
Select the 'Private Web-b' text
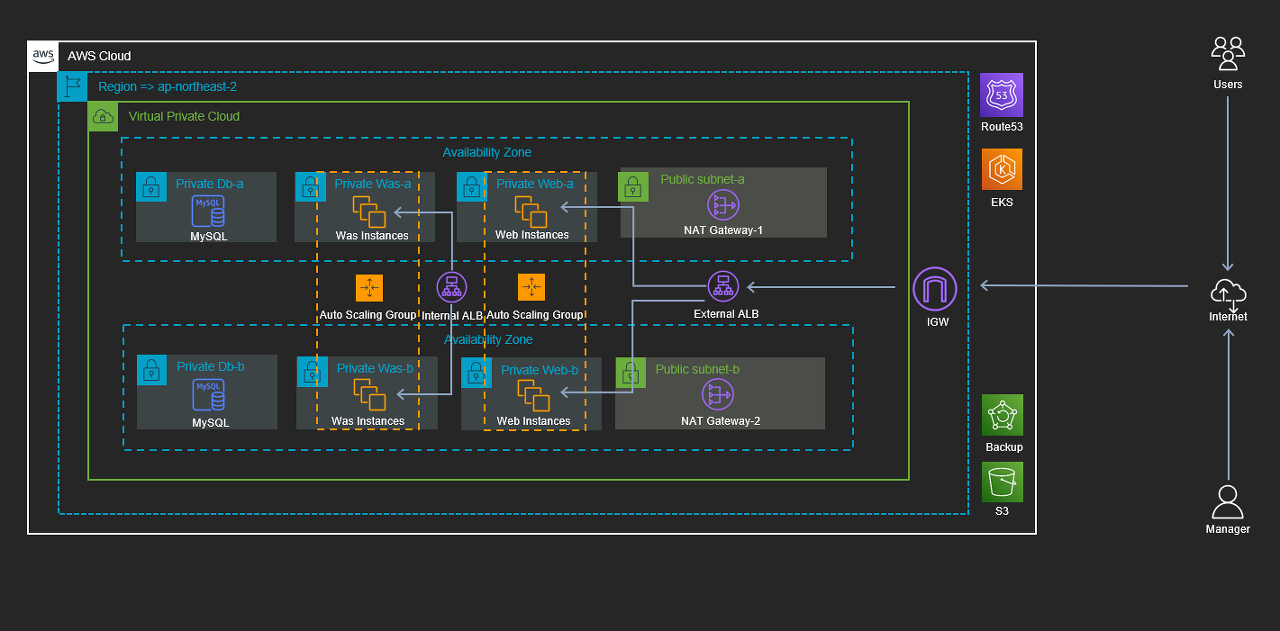pos(540,370)
